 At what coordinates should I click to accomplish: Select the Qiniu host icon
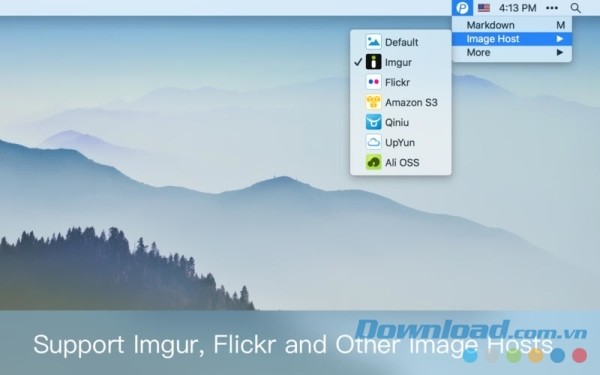pyautogui.click(x=373, y=122)
